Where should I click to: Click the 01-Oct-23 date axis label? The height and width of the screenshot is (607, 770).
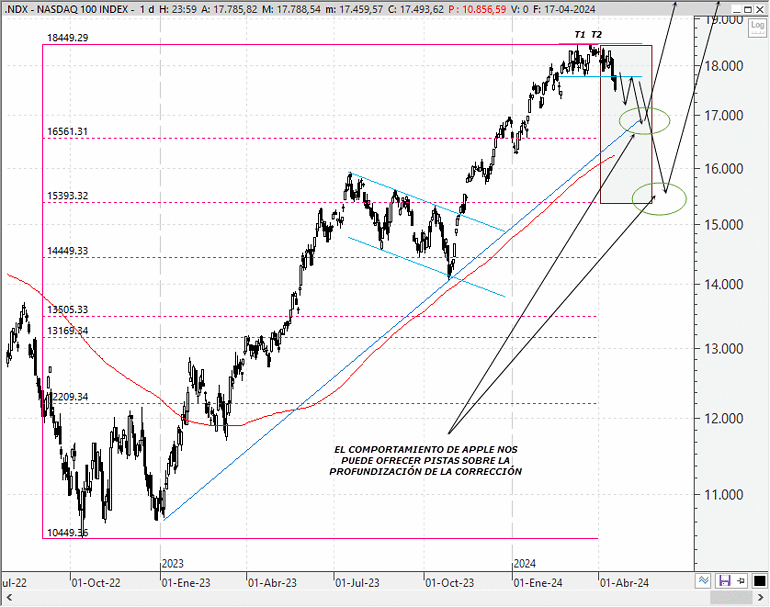pos(449,583)
